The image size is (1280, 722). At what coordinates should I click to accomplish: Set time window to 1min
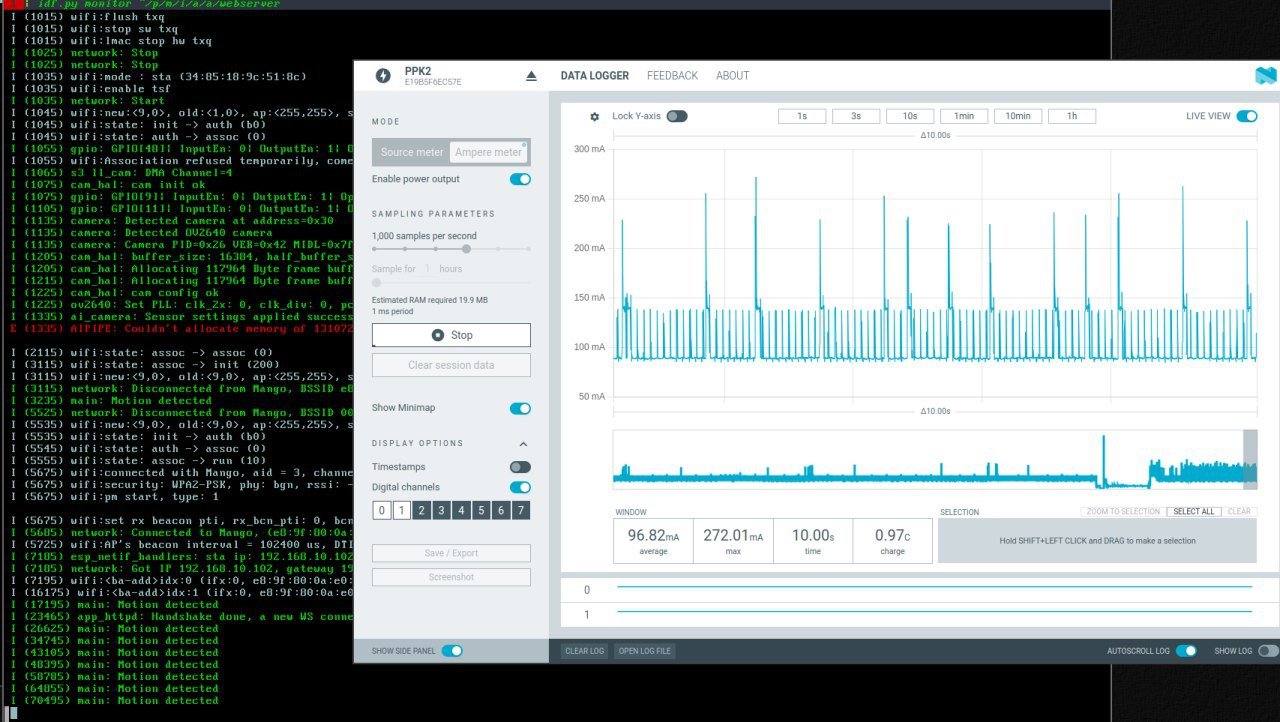tap(964, 116)
